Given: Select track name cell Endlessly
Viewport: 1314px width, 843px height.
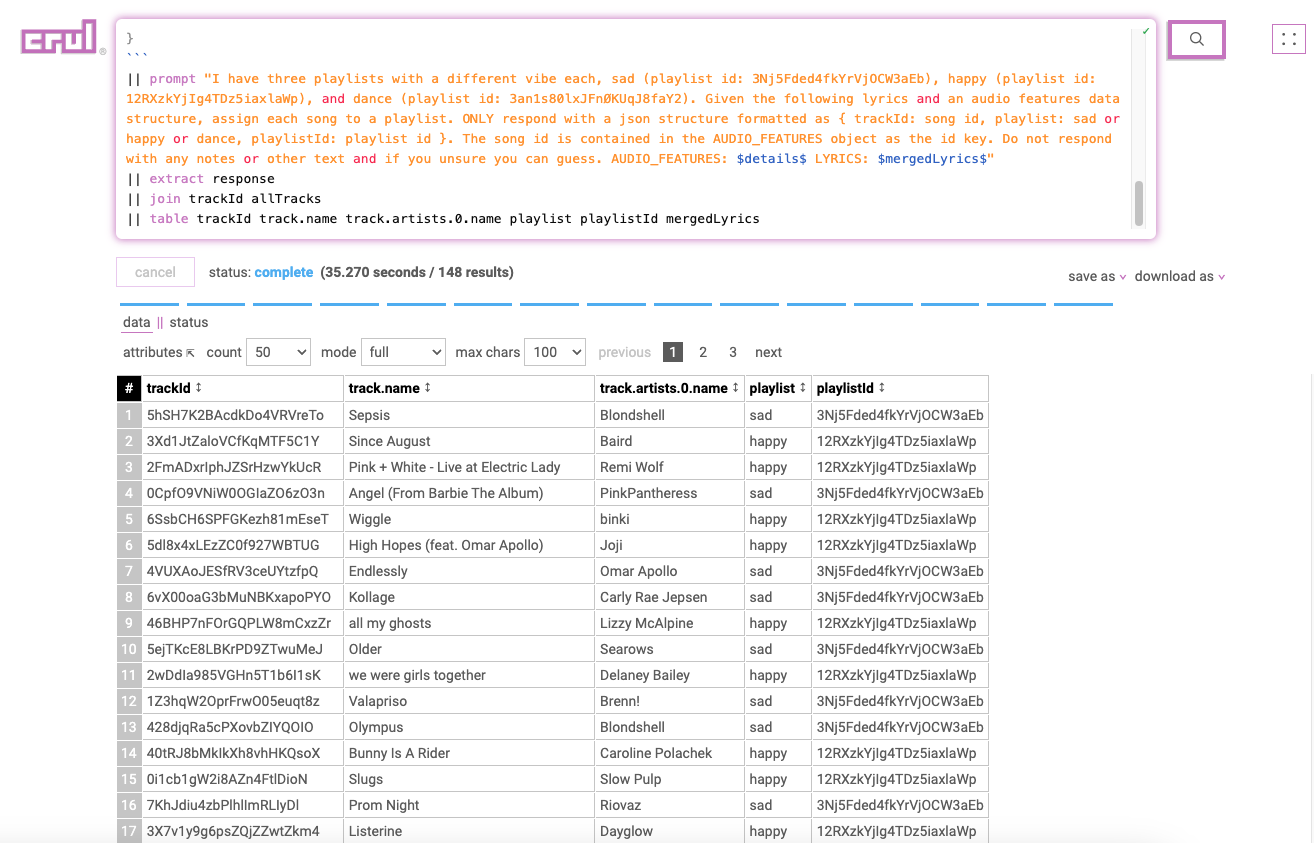Looking at the screenshot, I should tap(469, 571).
